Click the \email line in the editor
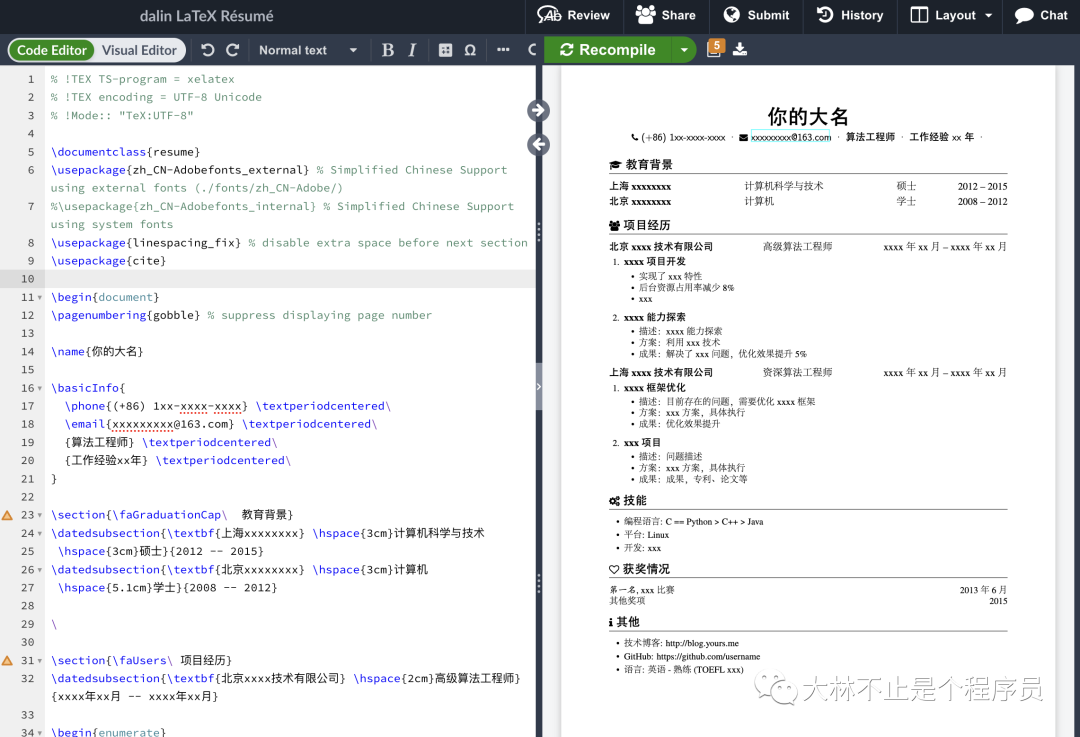 coord(220,424)
